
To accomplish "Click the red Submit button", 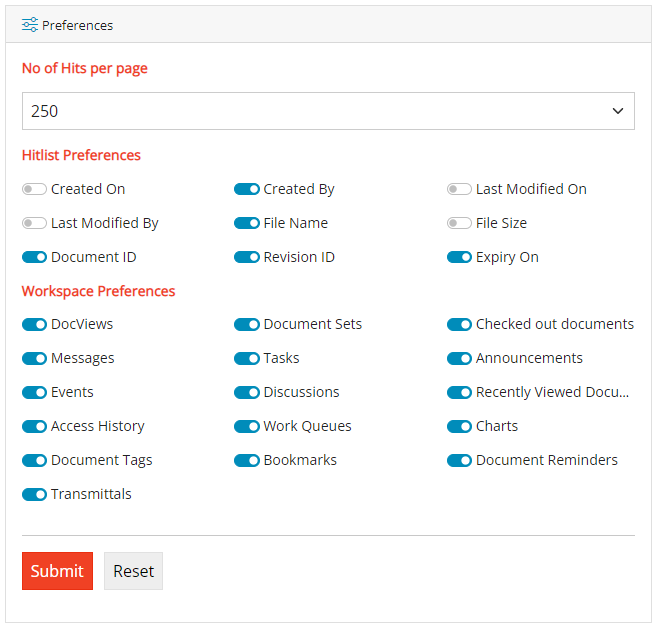I will pyautogui.click(x=57, y=571).
